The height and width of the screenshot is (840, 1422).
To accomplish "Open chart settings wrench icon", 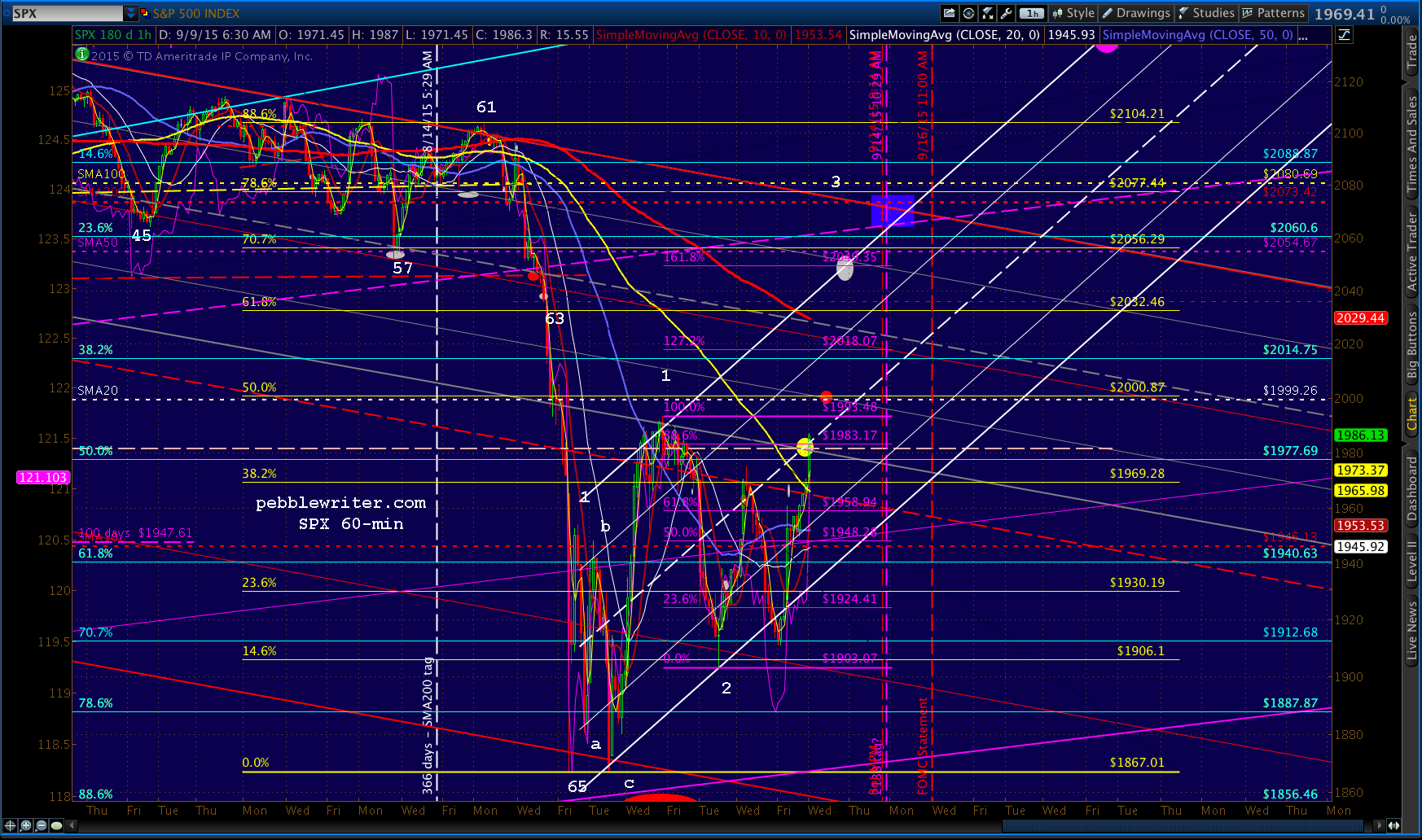I will 1007,13.
